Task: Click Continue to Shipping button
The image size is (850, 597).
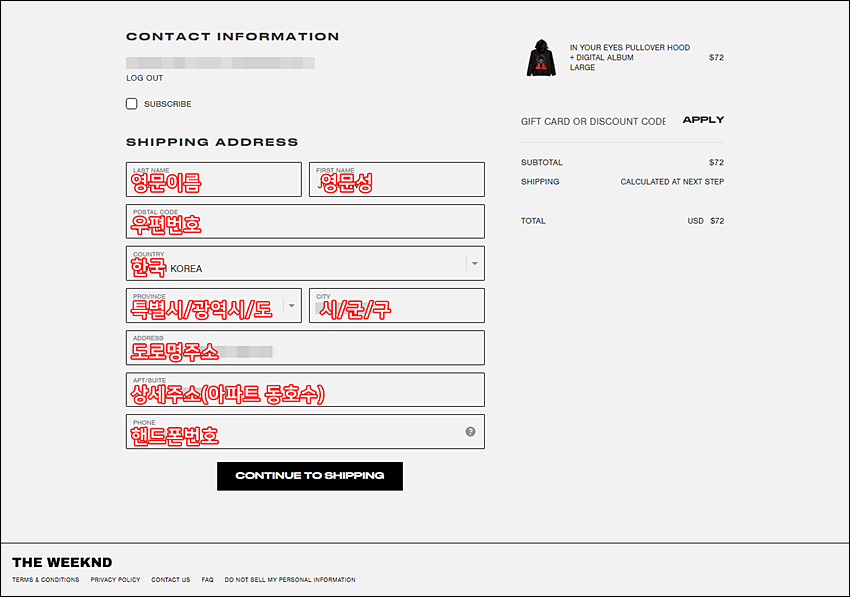Action: [x=310, y=476]
